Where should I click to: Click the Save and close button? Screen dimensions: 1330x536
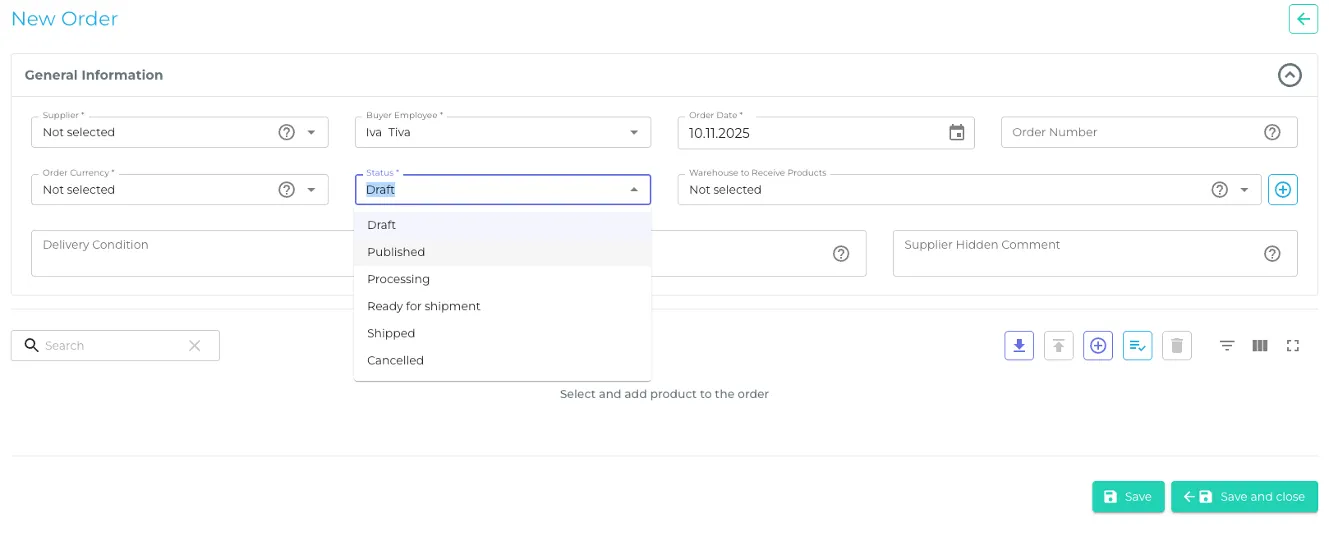(1244, 497)
